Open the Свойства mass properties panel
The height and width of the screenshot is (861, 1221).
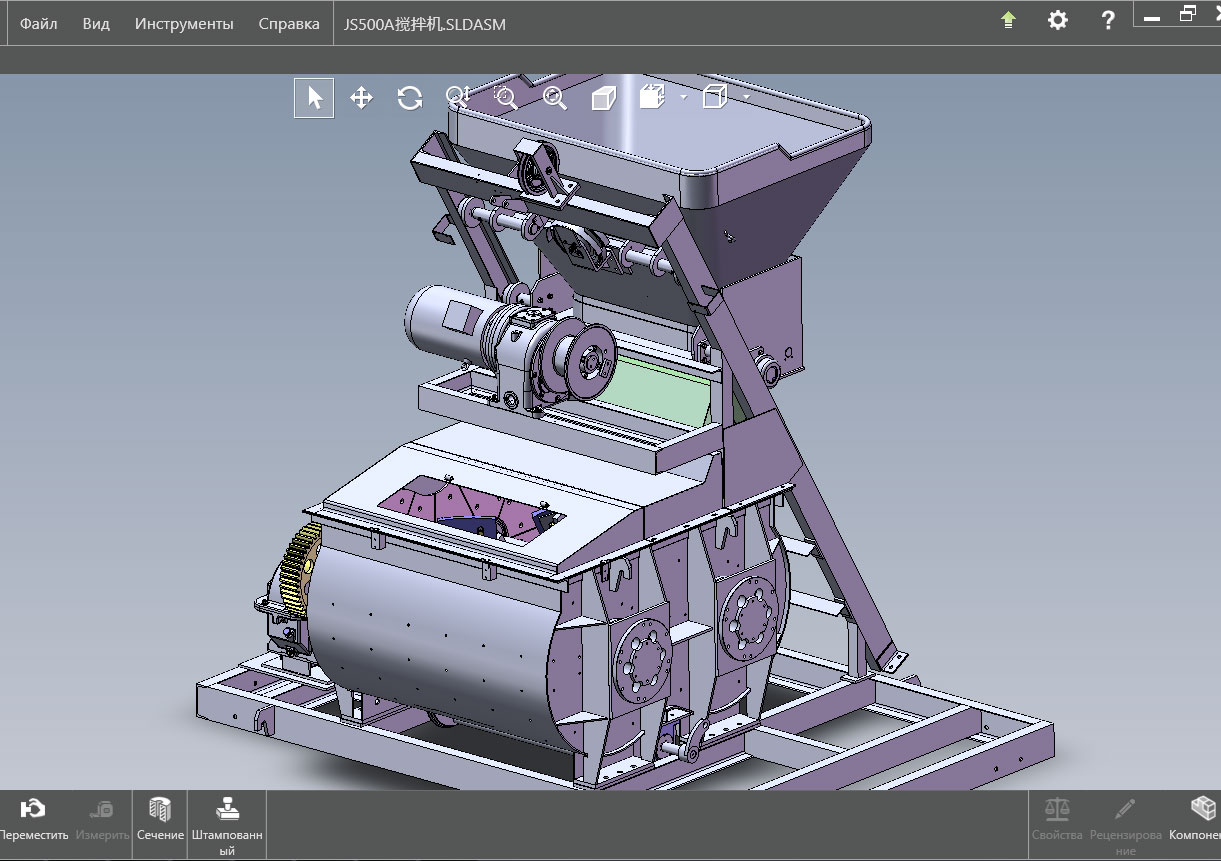click(1057, 819)
